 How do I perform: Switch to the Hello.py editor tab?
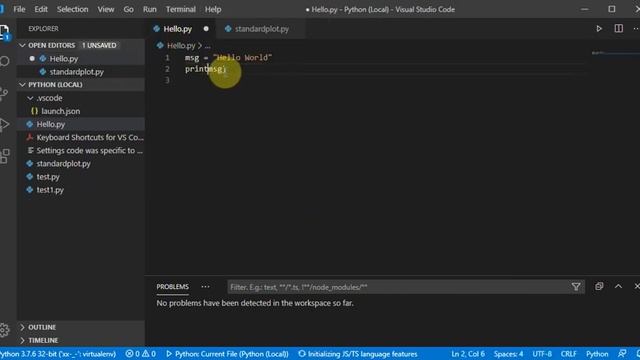click(x=178, y=29)
